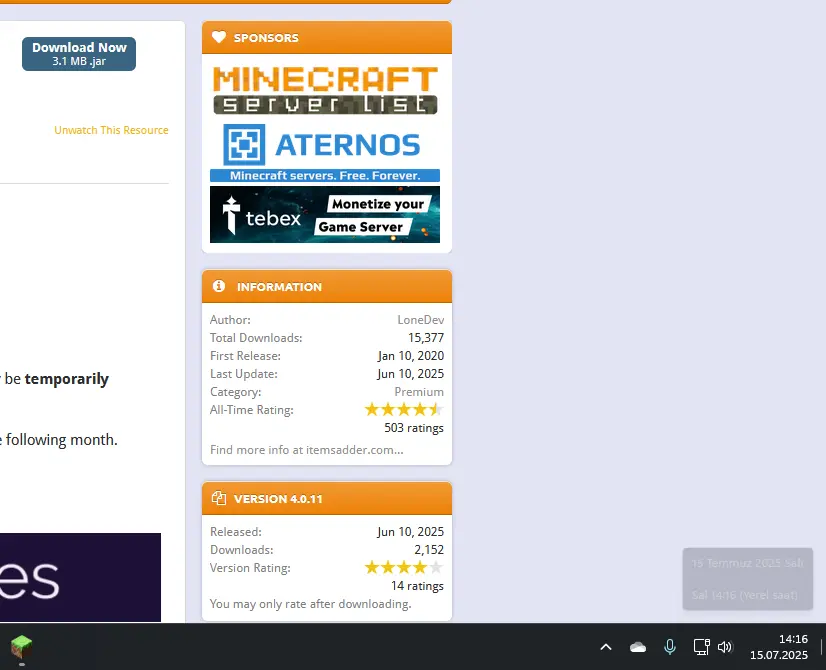
Task: Click the cloud icon in system tray
Action: pos(638,647)
